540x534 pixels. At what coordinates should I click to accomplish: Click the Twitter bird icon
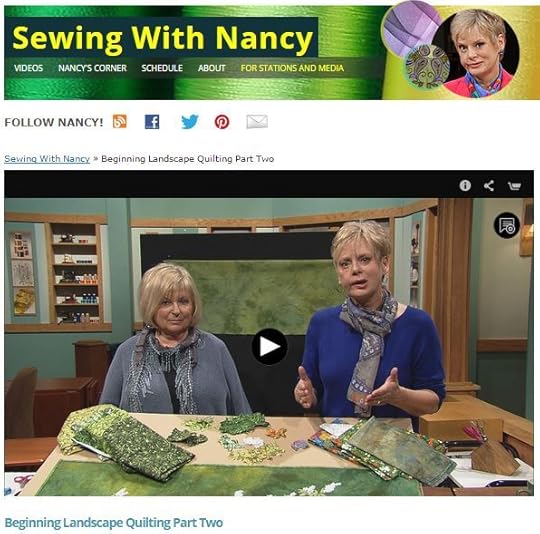(x=190, y=122)
